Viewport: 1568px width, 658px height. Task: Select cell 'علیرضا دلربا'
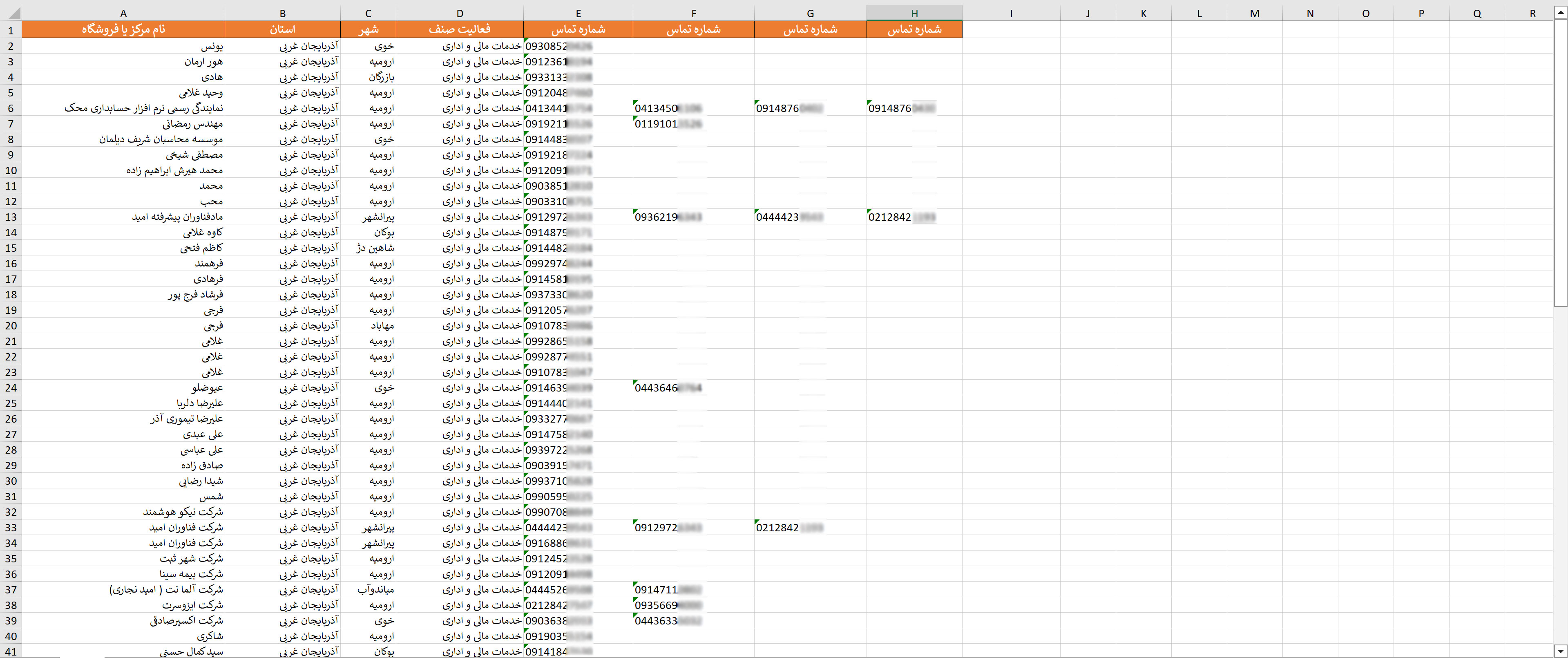pos(123,403)
